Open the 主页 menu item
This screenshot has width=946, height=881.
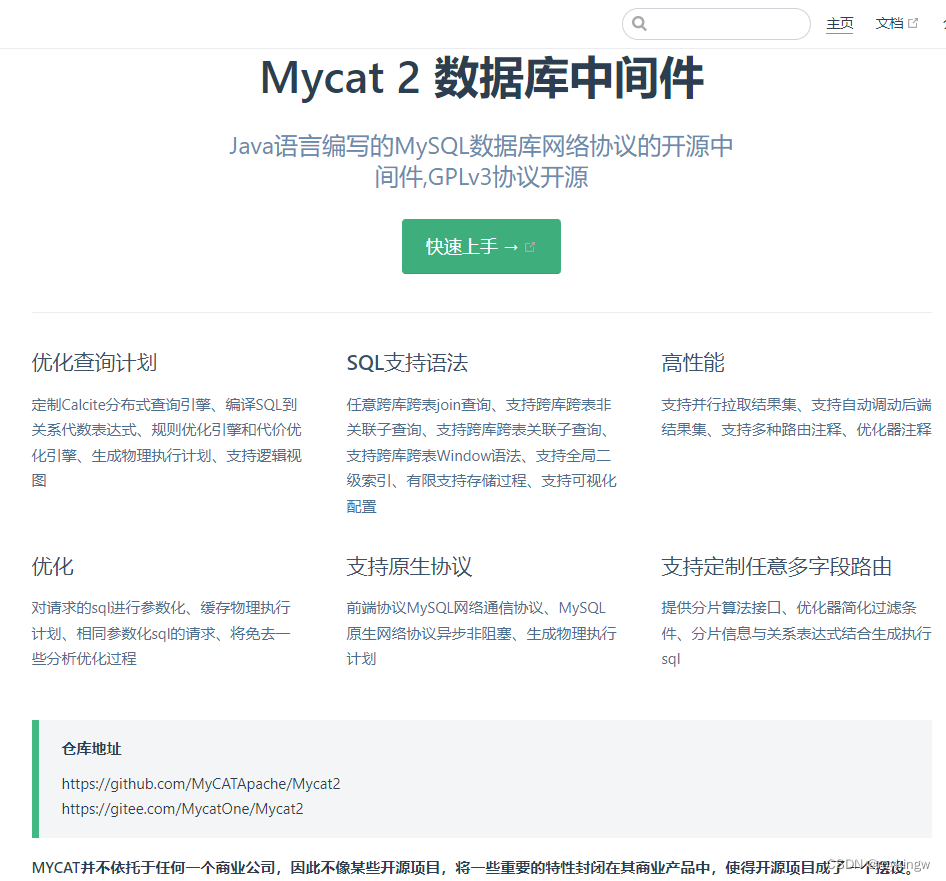click(839, 23)
